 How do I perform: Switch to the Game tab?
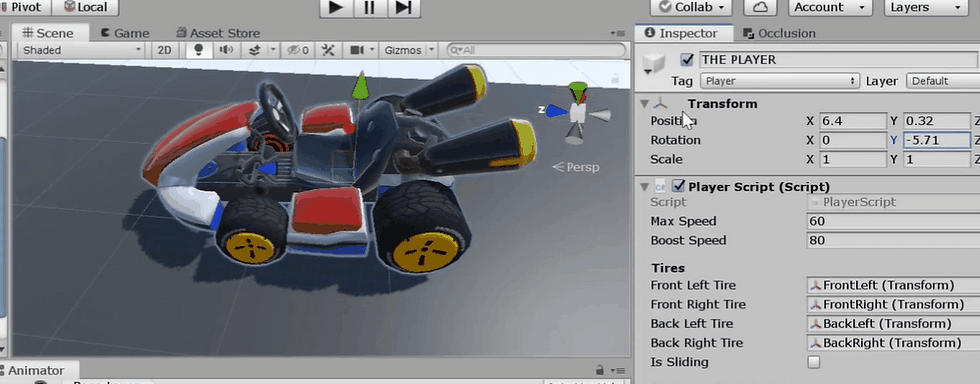coord(125,33)
